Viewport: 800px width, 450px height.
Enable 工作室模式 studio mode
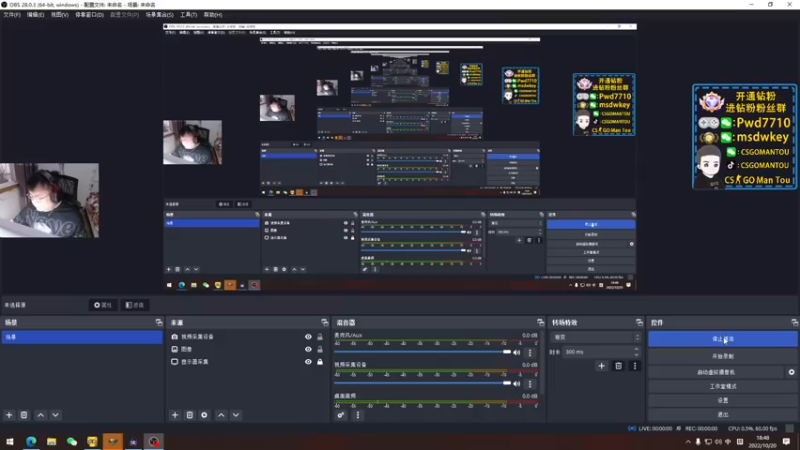722,386
